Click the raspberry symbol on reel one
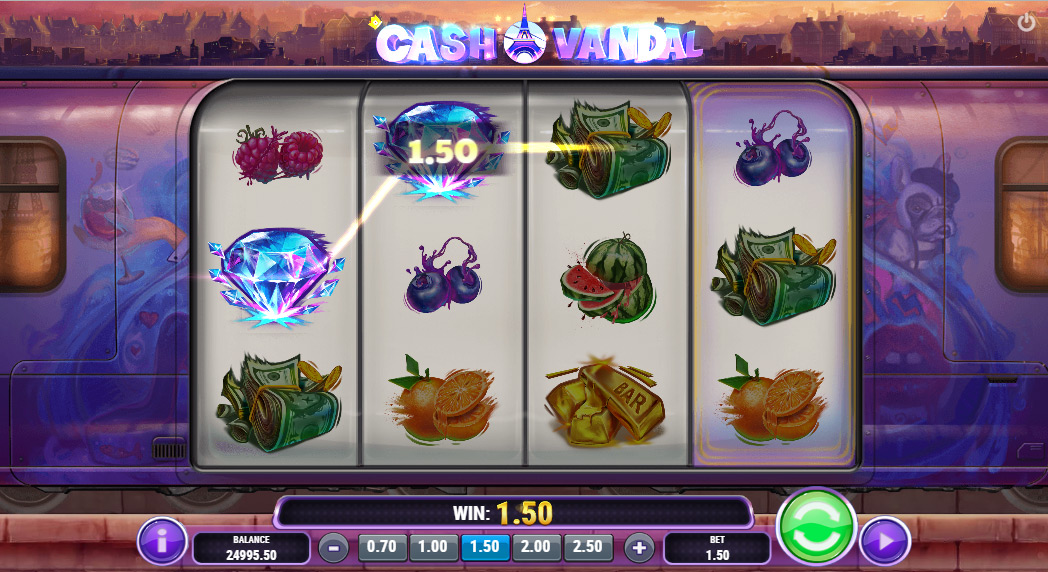This screenshot has height=572, width=1048. pos(278,154)
